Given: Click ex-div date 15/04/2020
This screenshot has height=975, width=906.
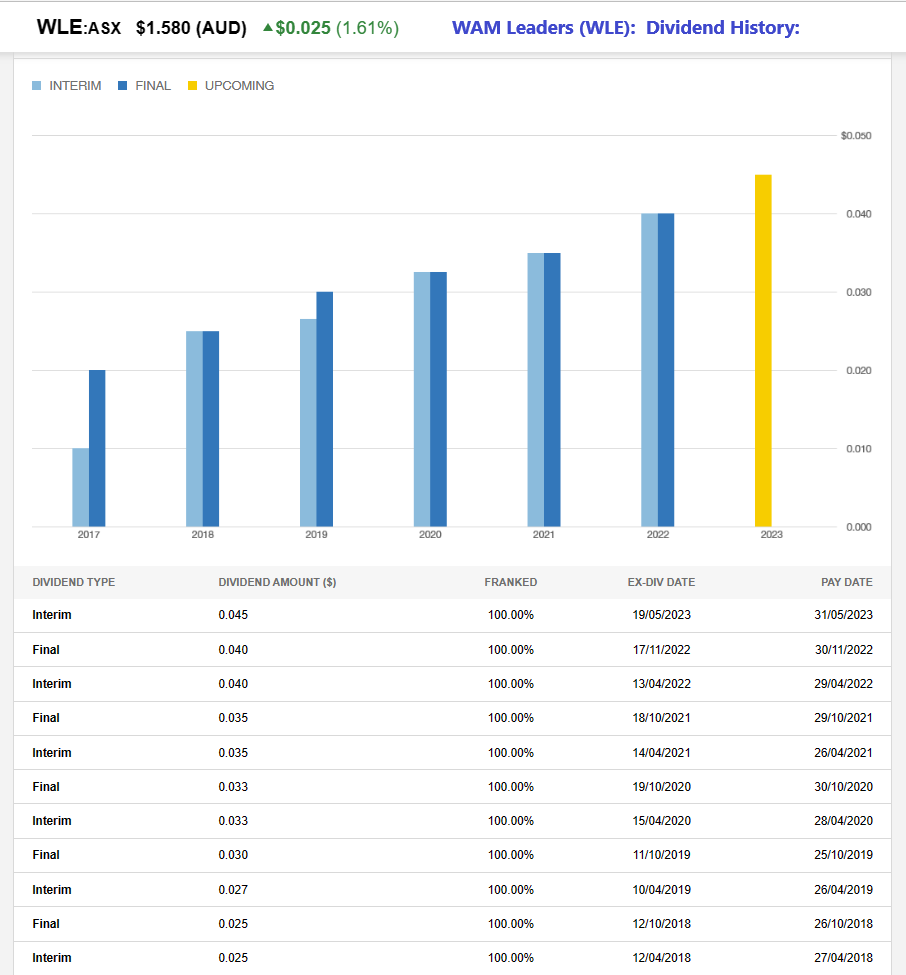Looking at the screenshot, I should point(662,821).
